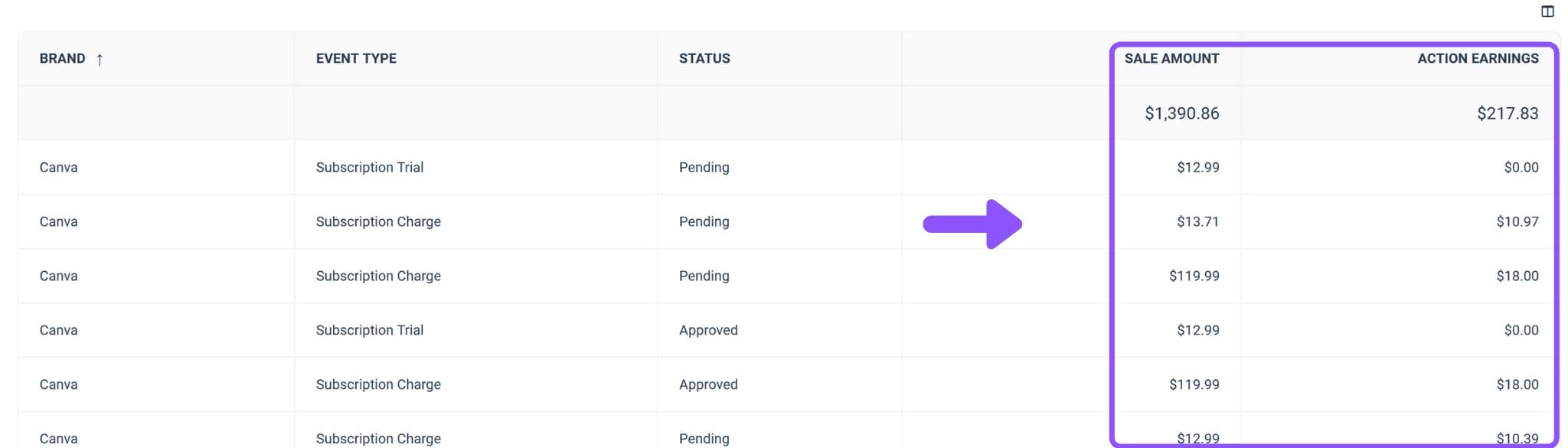This screenshot has width=1568, height=448.
Task: Select the Pending $119.99 sale amount
Action: tap(1194, 276)
